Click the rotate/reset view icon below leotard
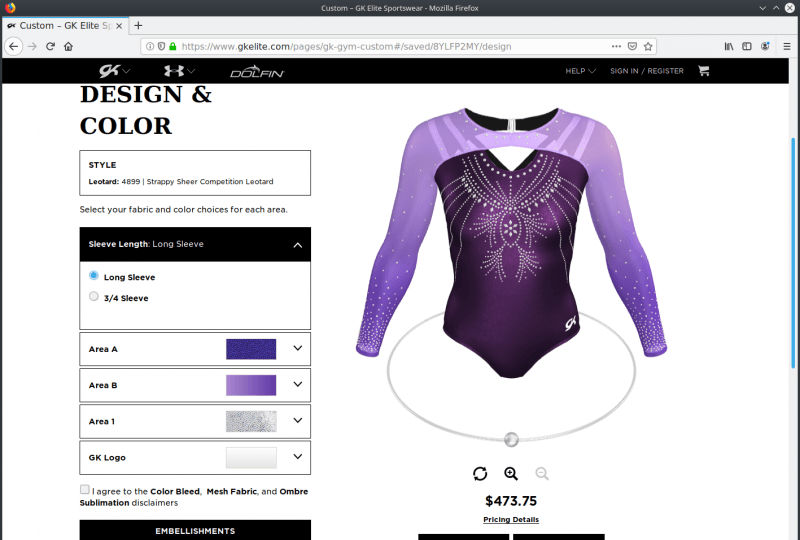Image resolution: width=800 pixels, height=540 pixels. click(x=480, y=474)
